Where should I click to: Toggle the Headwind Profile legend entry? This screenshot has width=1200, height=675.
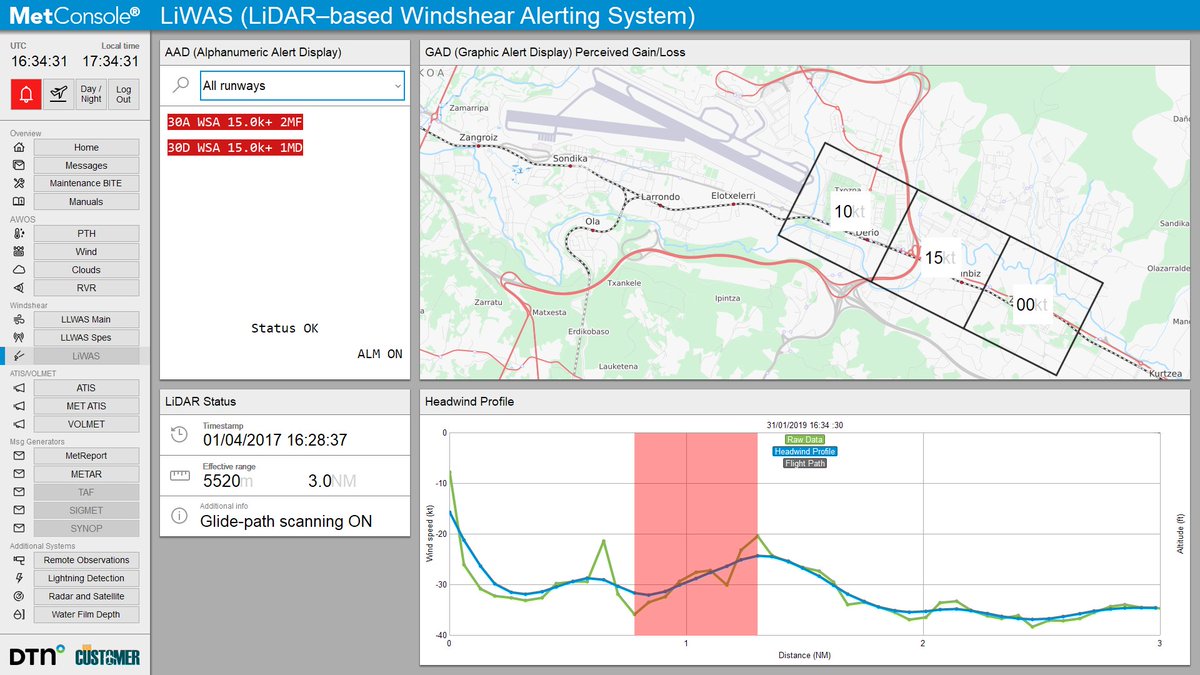(x=805, y=451)
